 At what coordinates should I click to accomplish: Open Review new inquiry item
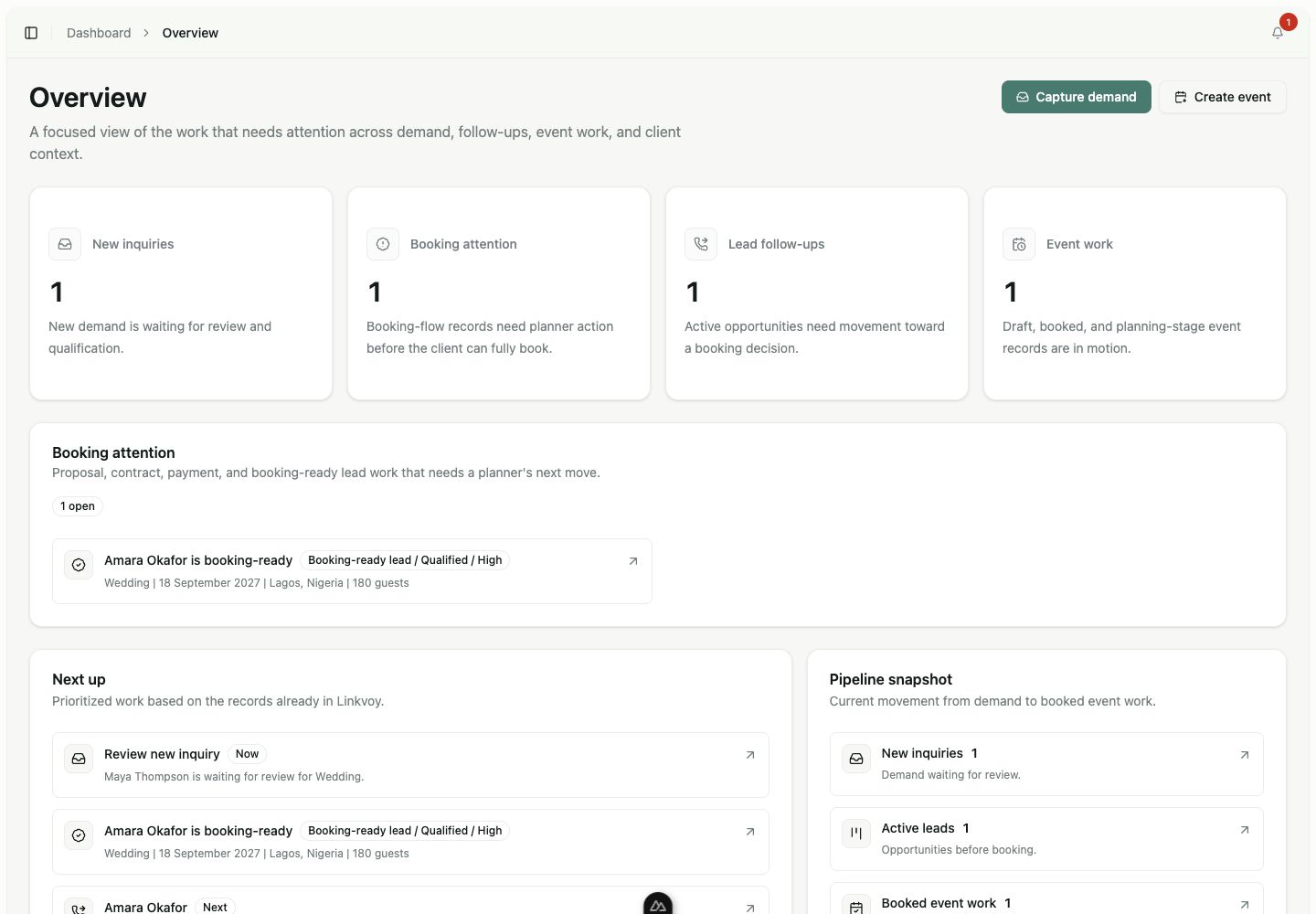tap(410, 765)
